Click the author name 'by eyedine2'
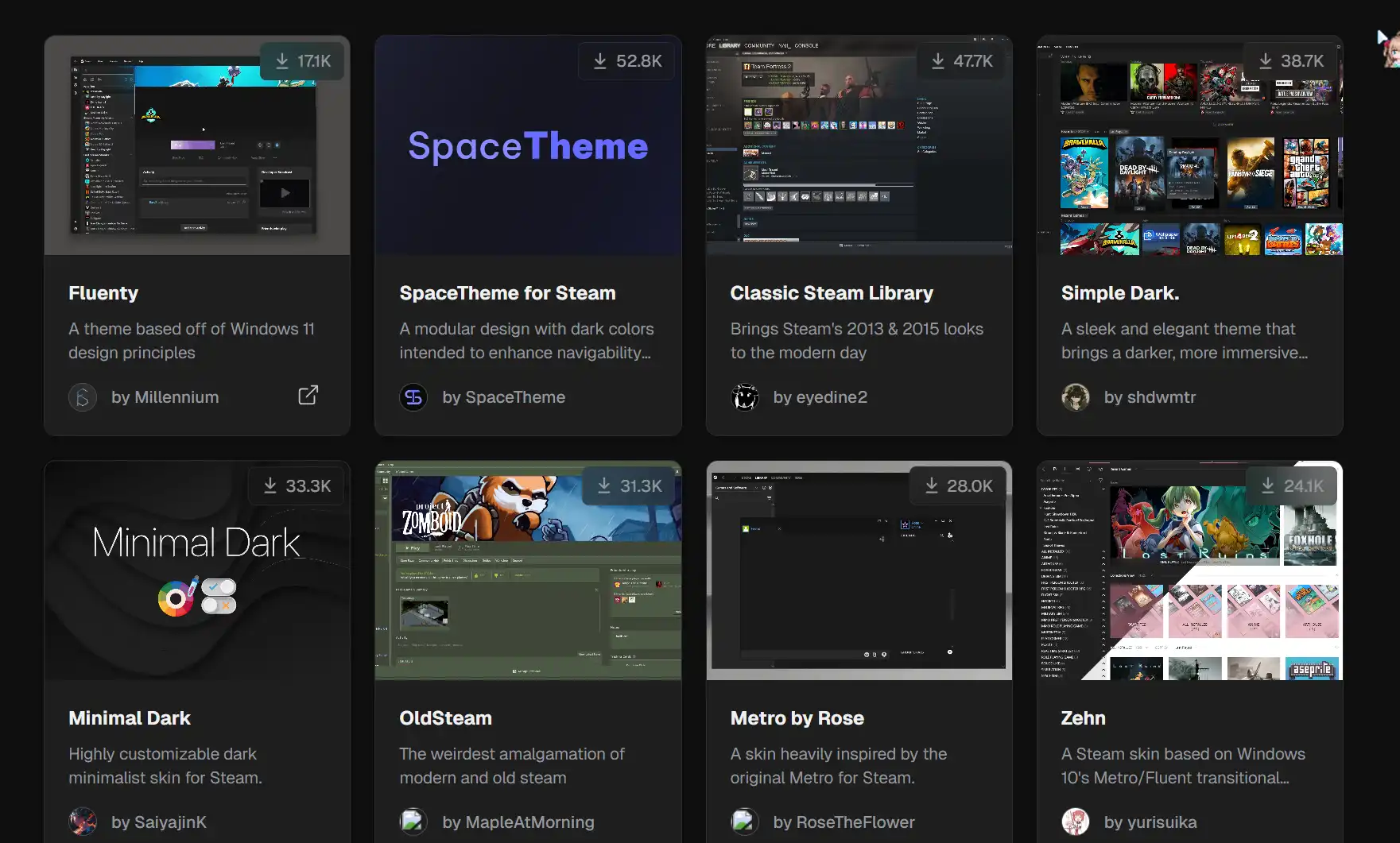Viewport: 1400px width, 843px height. 820,397
